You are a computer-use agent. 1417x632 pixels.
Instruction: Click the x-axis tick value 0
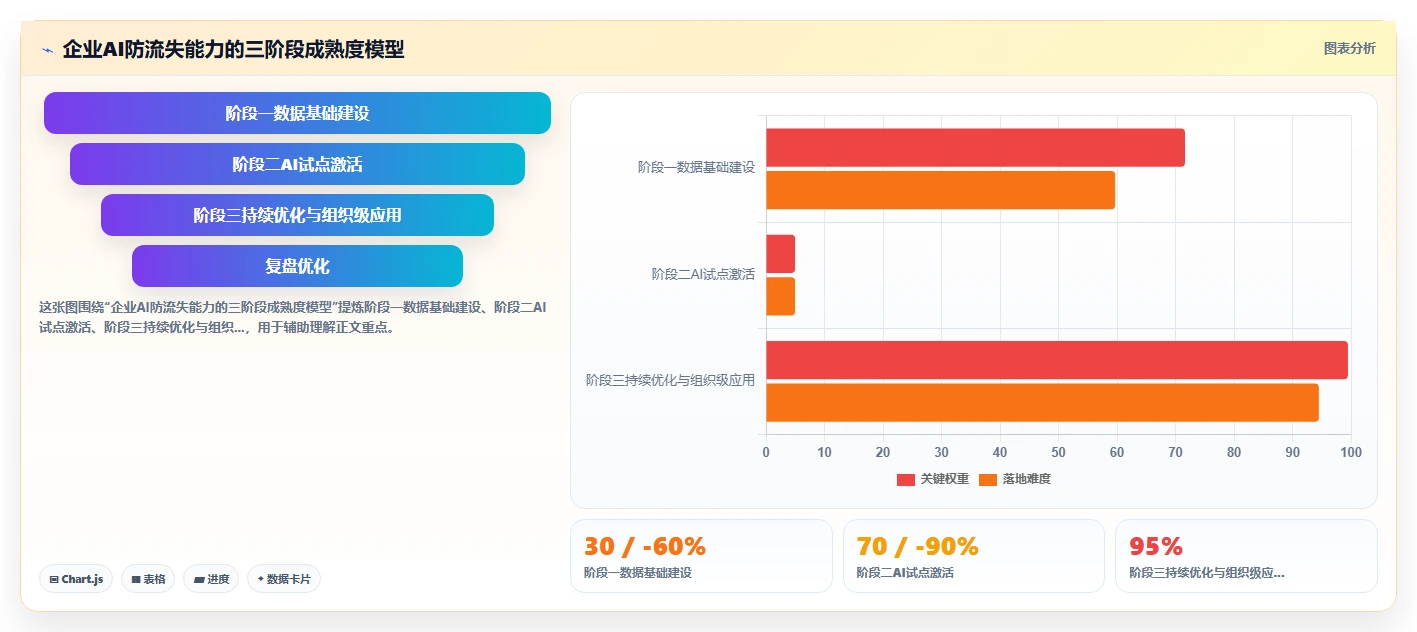(766, 452)
